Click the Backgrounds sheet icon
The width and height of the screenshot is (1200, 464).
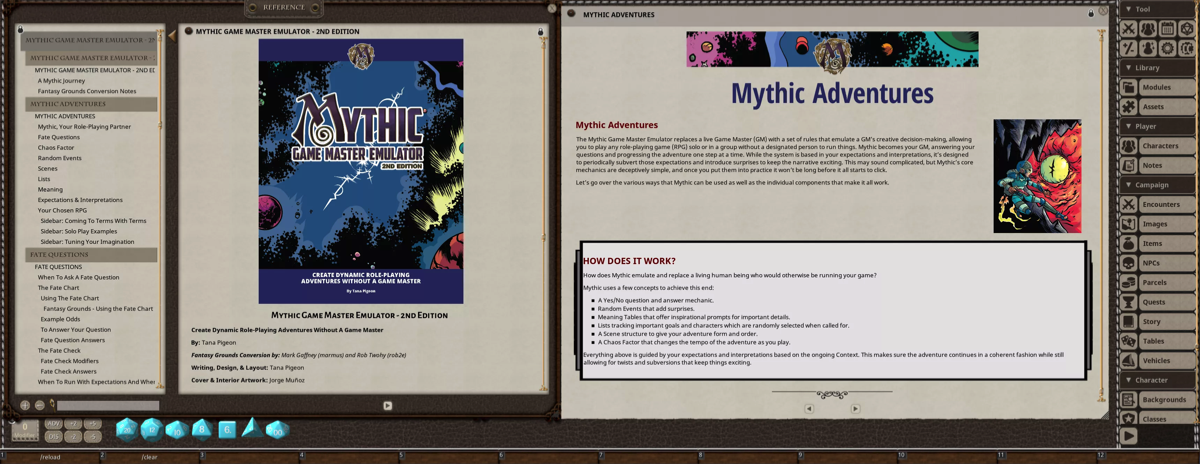coord(1128,399)
